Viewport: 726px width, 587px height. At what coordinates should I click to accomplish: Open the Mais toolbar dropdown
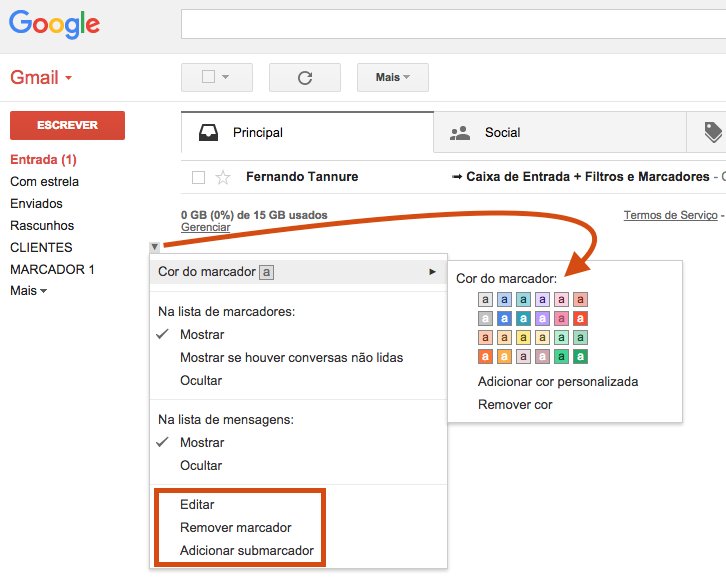393,78
